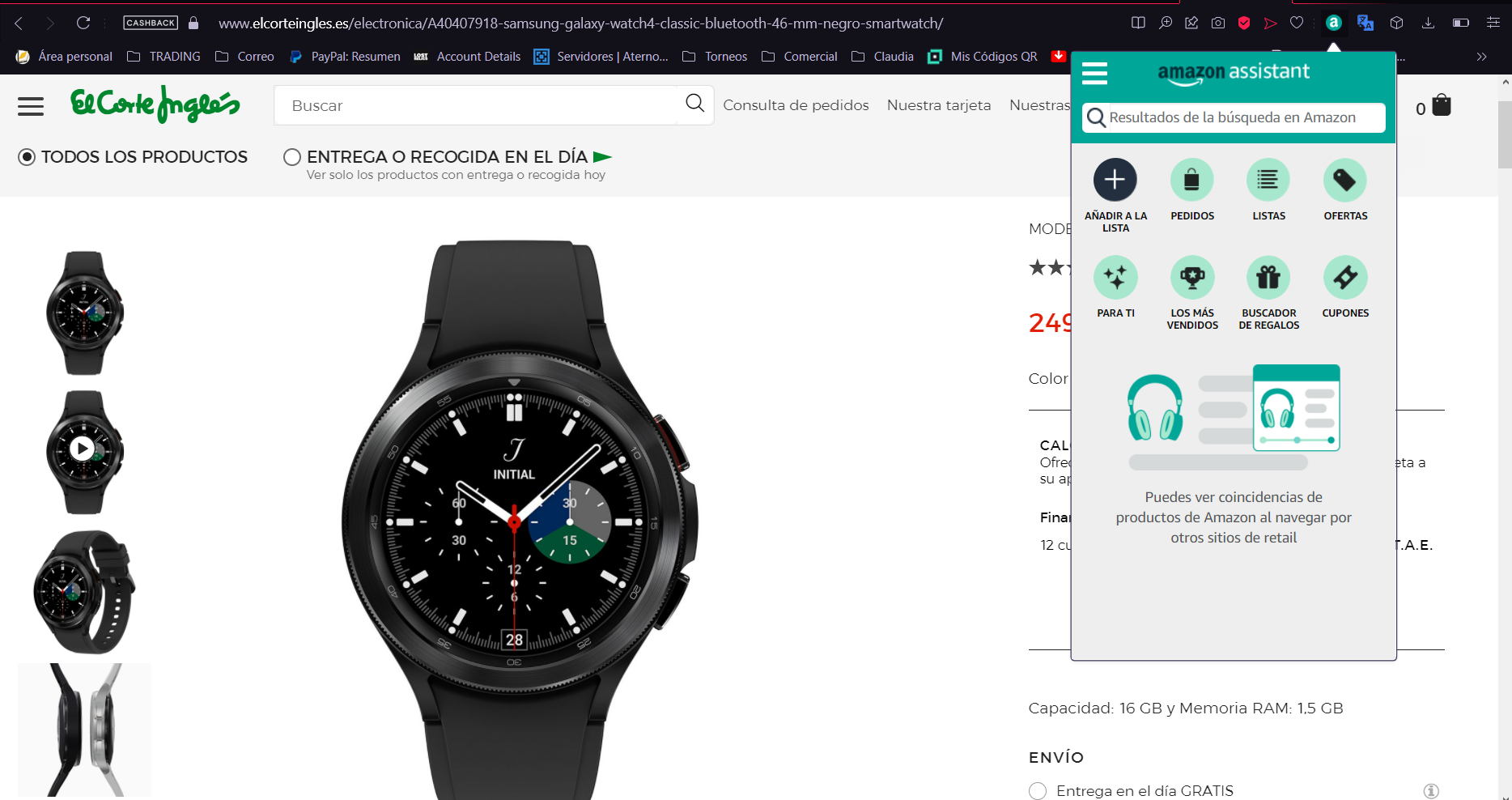Select Todos los productos radio button
The height and width of the screenshot is (800, 1512).
[x=27, y=157]
